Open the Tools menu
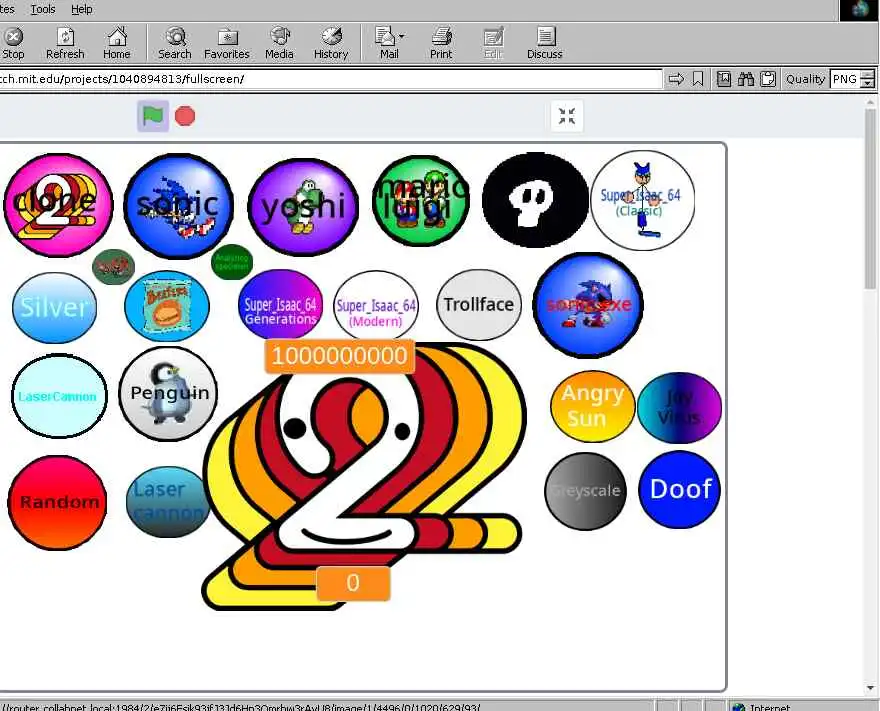 click(43, 9)
